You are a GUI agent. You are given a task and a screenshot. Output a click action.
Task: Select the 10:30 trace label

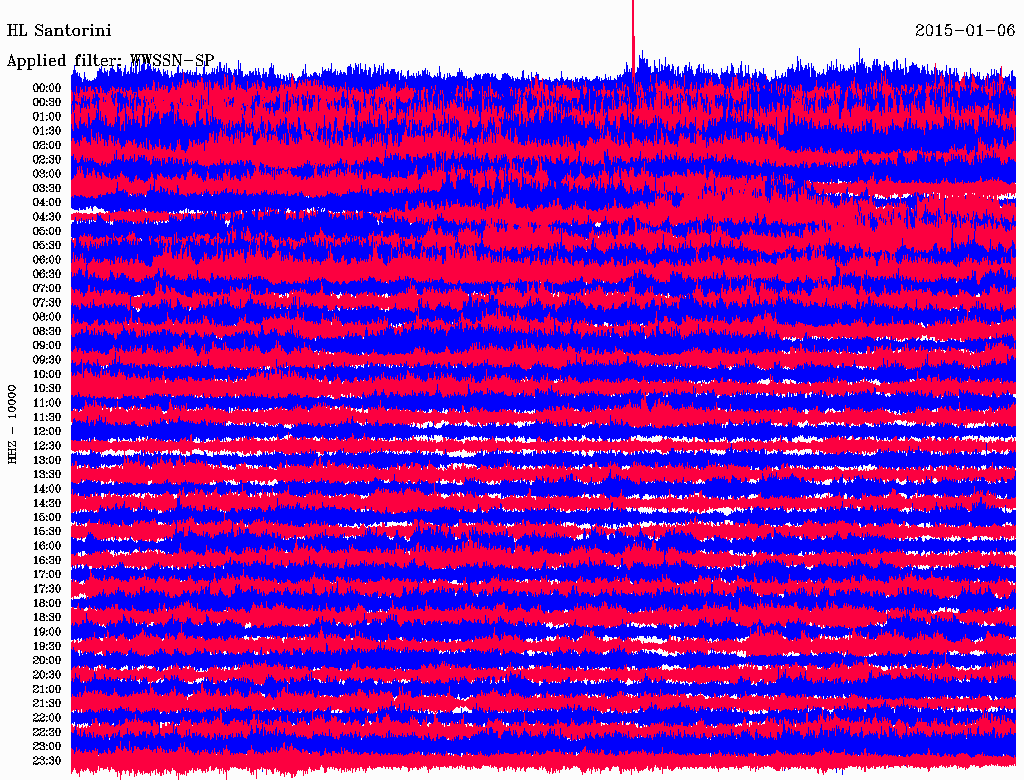coord(47,388)
